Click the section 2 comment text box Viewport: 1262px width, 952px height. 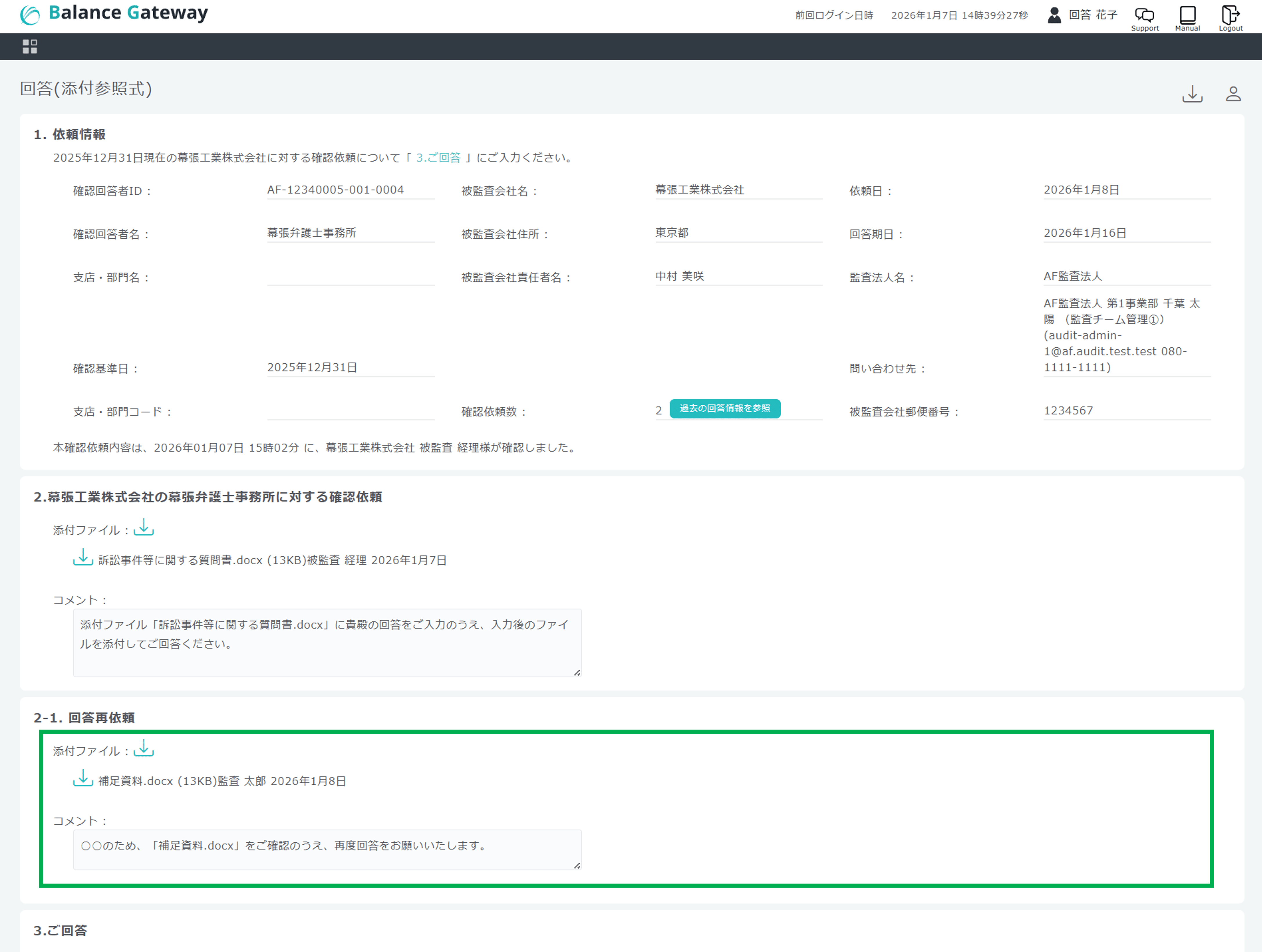pos(327,643)
